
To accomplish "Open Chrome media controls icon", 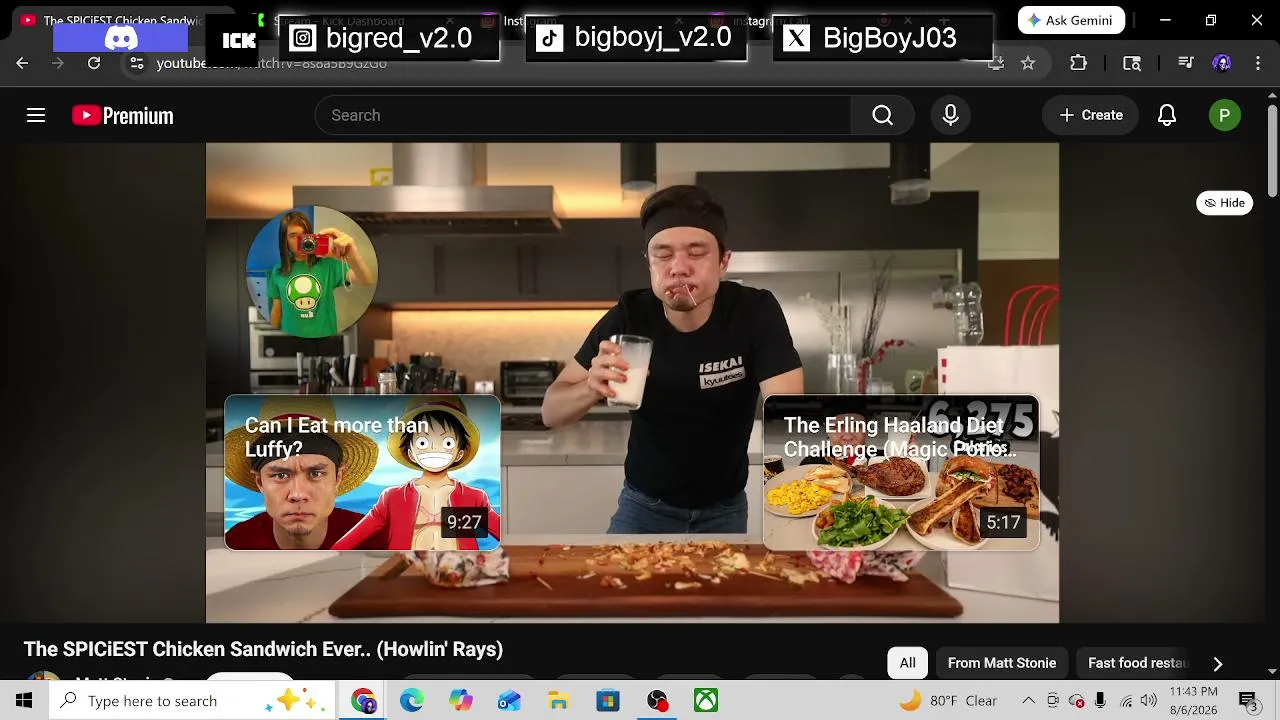I will click(1186, 63).
